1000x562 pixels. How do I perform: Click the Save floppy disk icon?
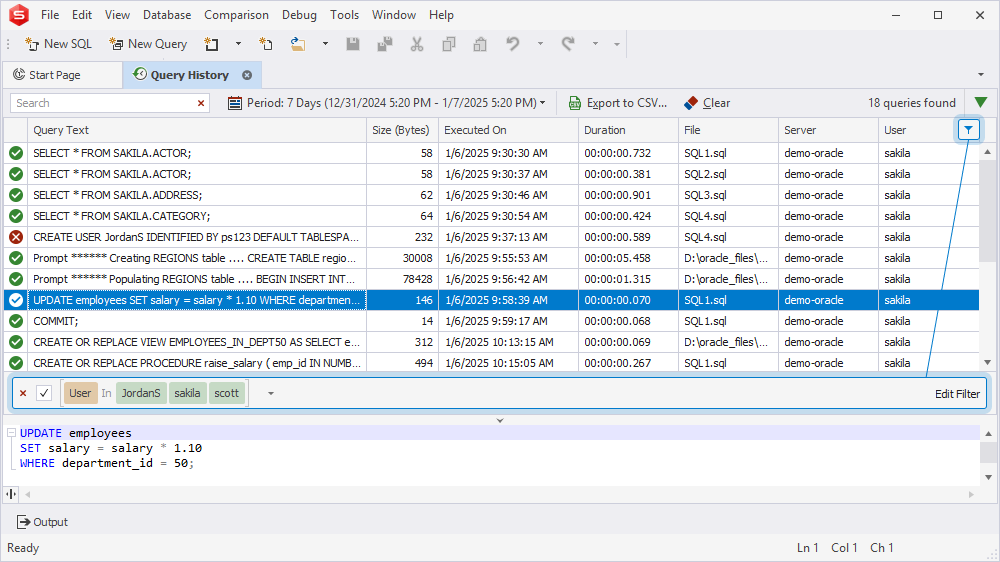[x=353, y=44]
